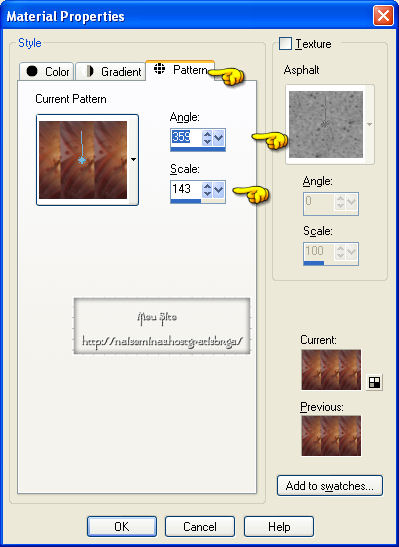Click Add to swatches button
This screenshot has height=547, width=399.
pos(330,486)
